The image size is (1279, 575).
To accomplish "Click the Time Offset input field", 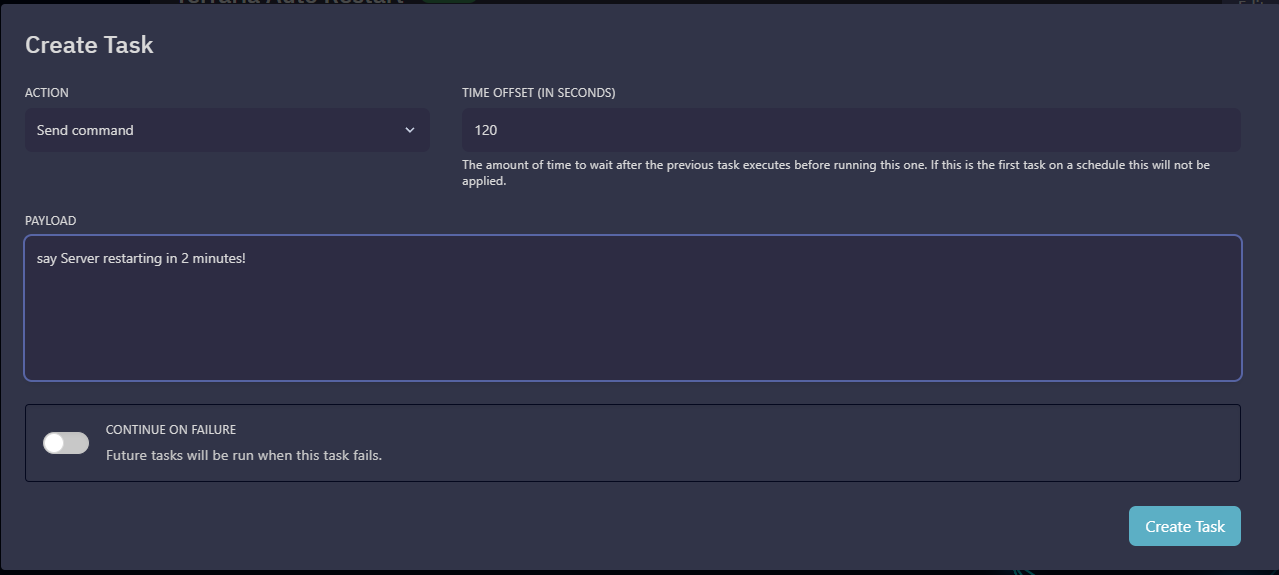I will point(850,130).
